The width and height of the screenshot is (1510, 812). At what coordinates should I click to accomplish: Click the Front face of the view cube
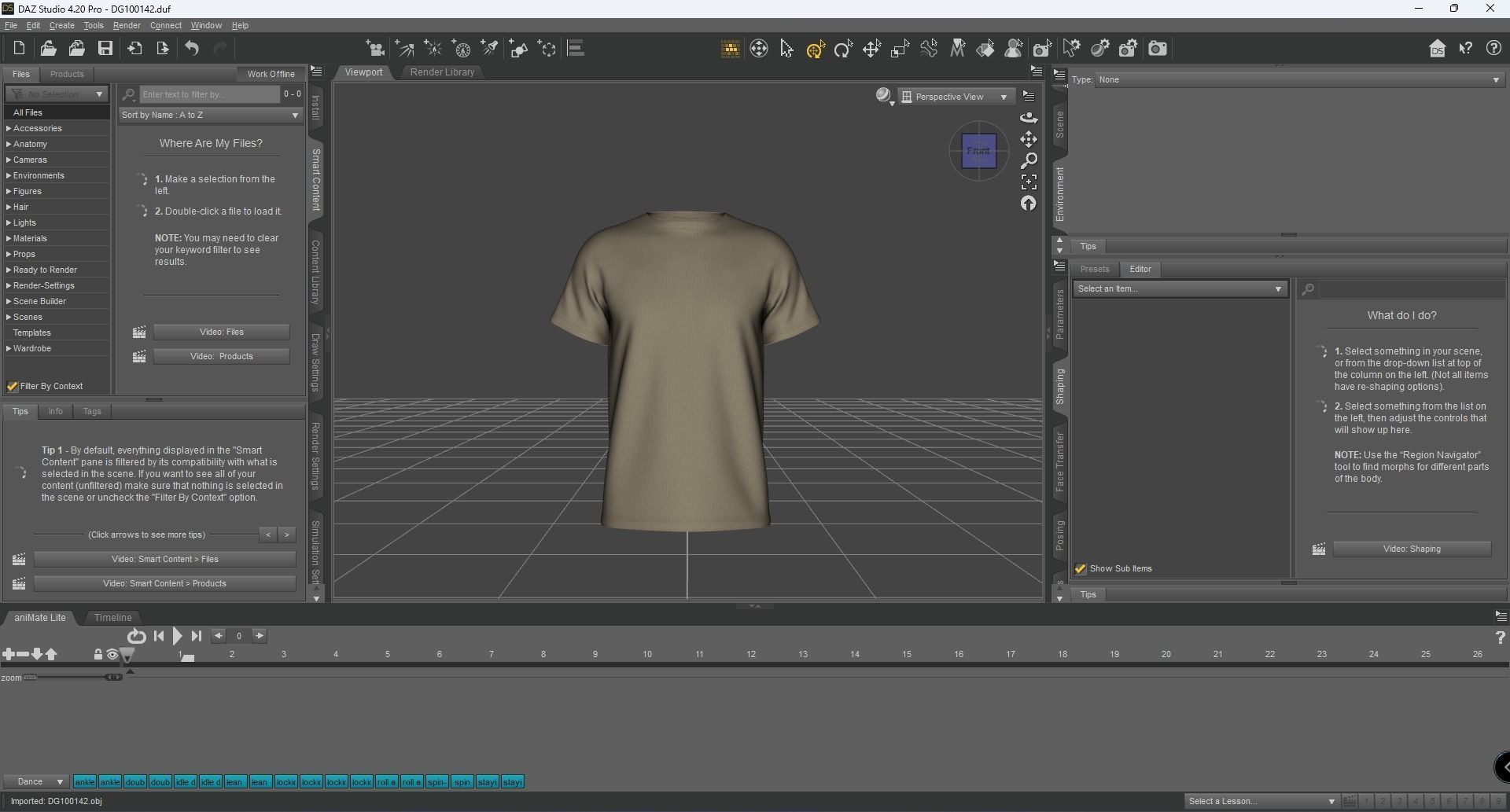[x=978, y=150]
